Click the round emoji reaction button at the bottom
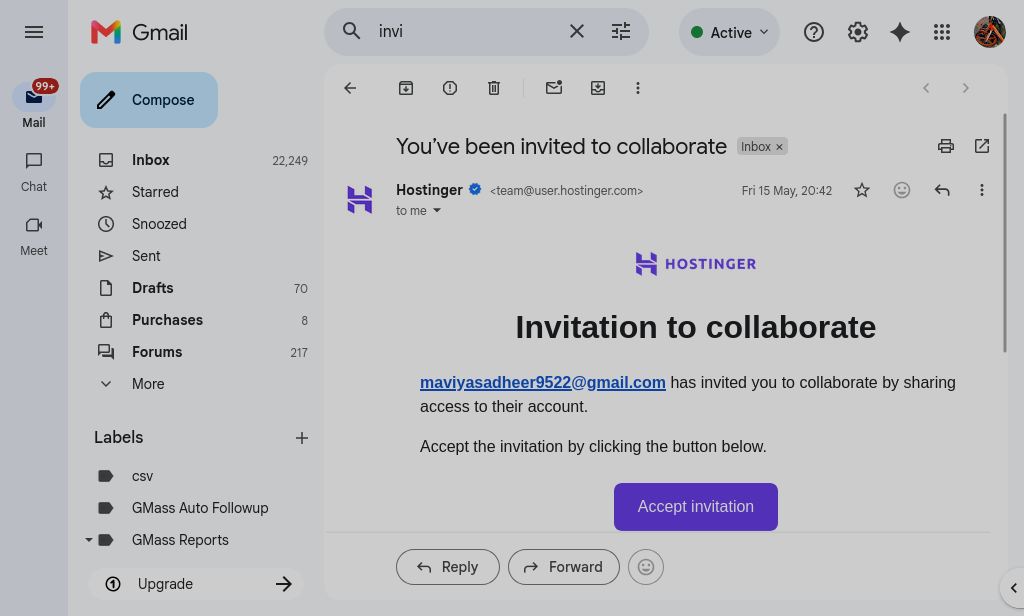This screenshot has height=616, width=1024. [x=646, y=567]
